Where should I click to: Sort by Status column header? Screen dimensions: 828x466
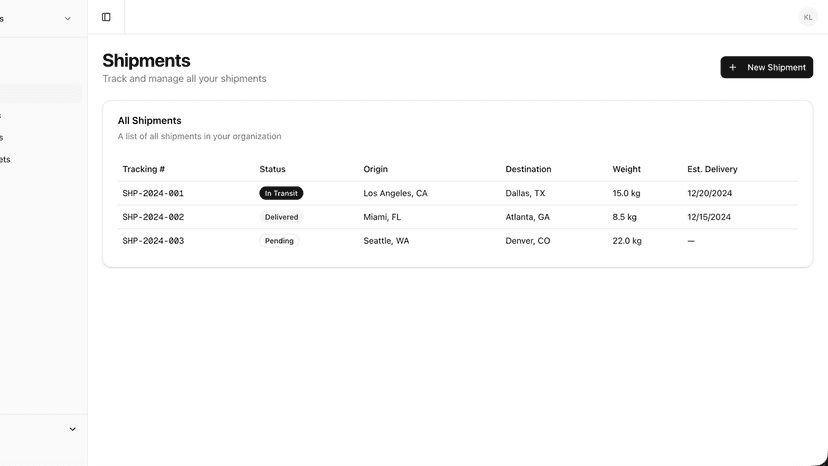(x=272, y=169)
